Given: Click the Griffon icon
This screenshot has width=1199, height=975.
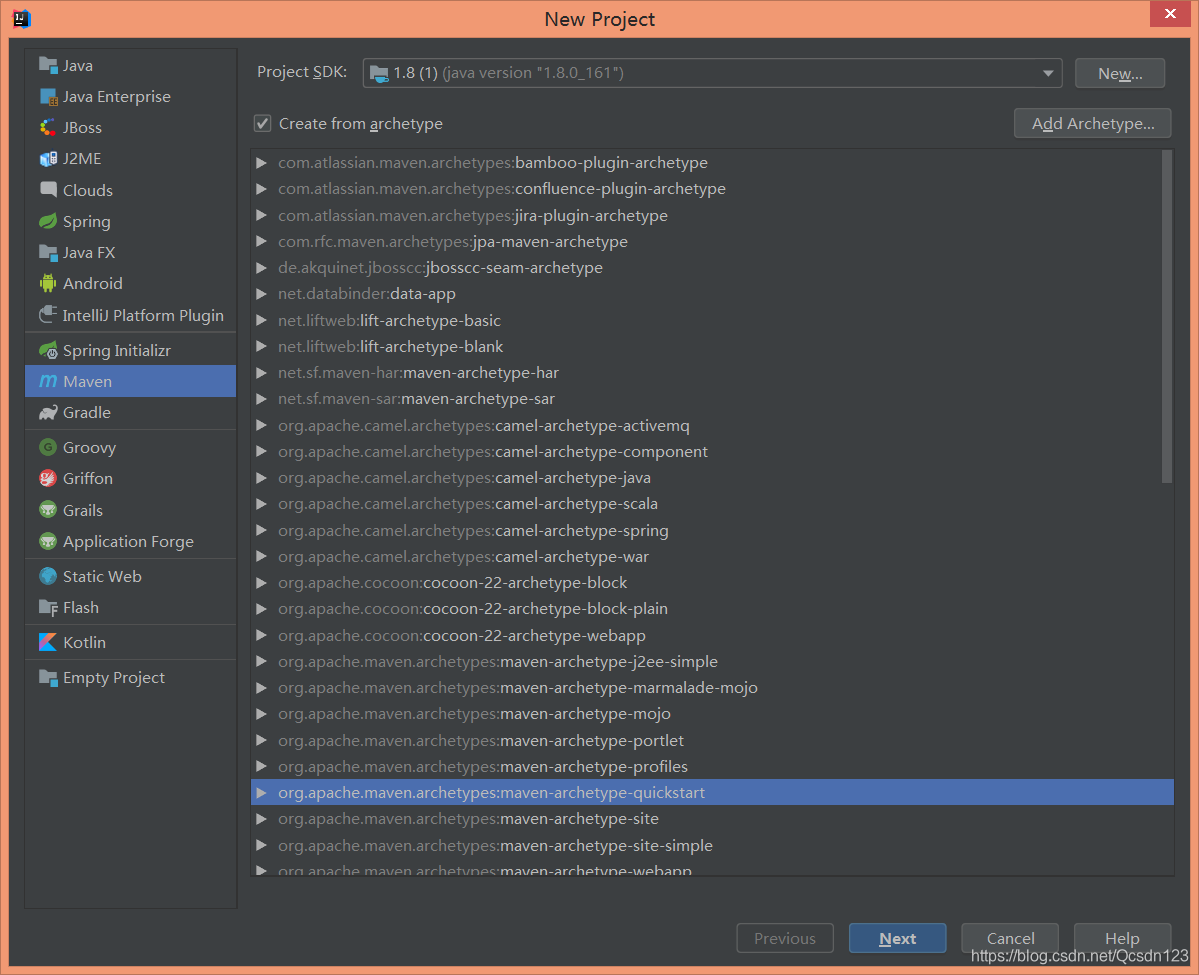Looking at the screenshot, I should click(48, 479).
